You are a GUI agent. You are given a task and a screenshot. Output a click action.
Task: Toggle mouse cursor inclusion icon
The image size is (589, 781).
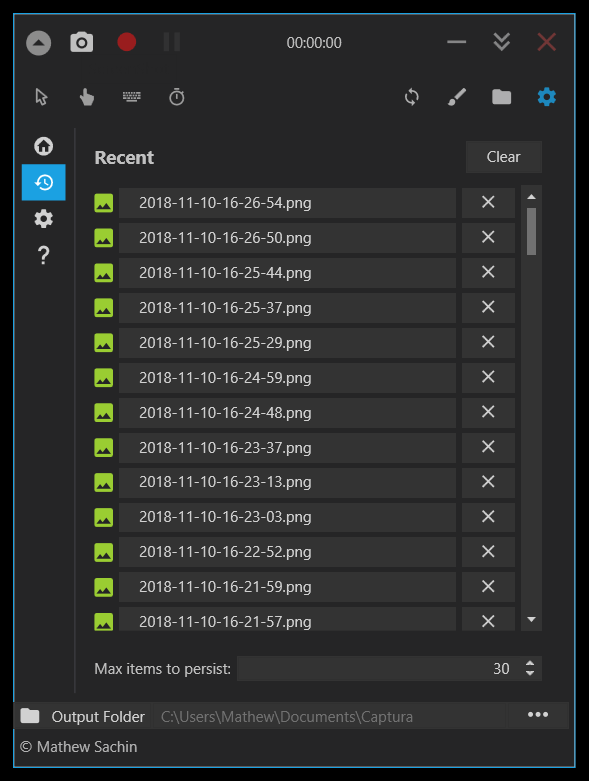pyautogui.click(x=41, y=97)
